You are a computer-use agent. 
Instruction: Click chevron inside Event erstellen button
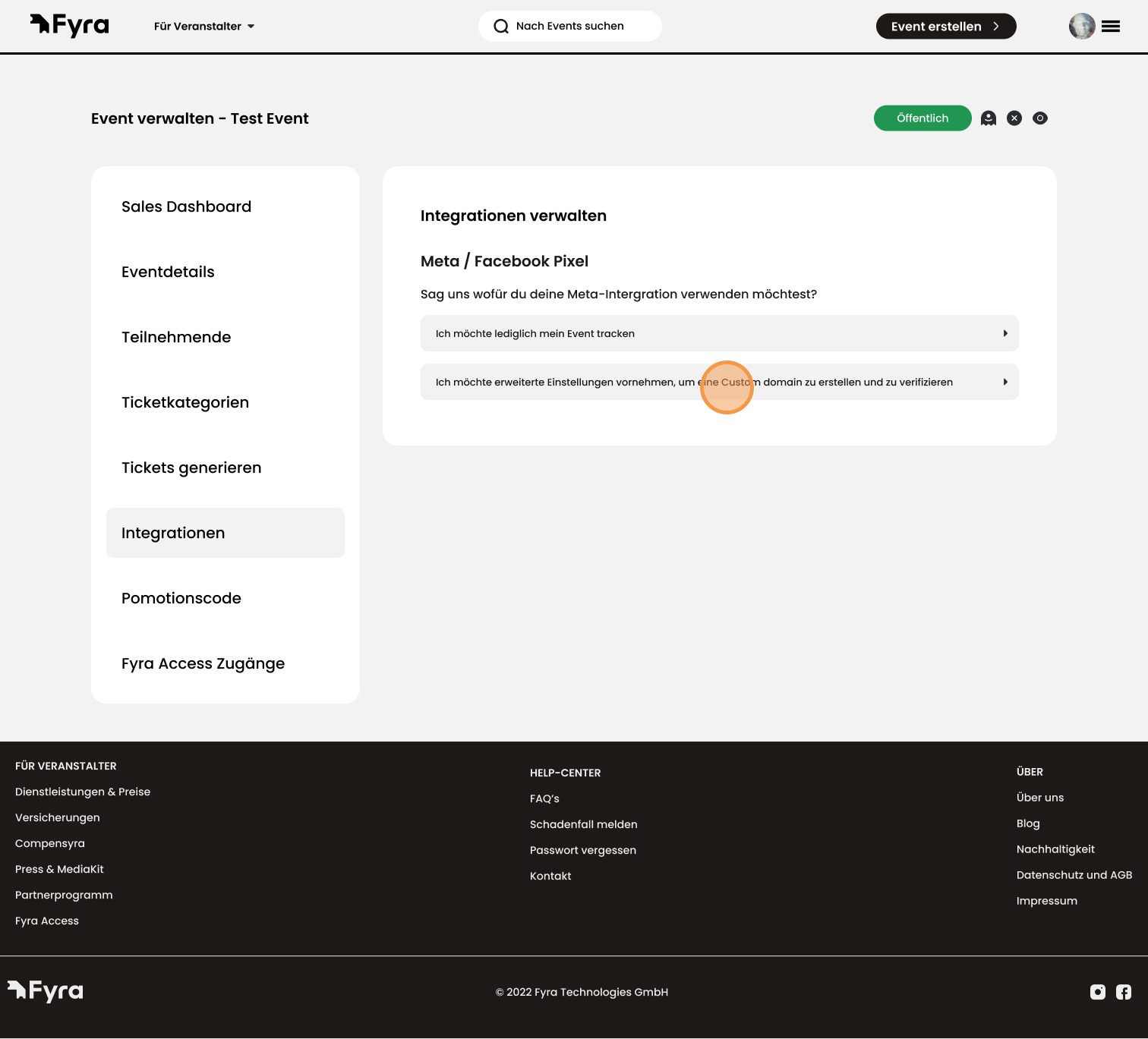[996, 27]
